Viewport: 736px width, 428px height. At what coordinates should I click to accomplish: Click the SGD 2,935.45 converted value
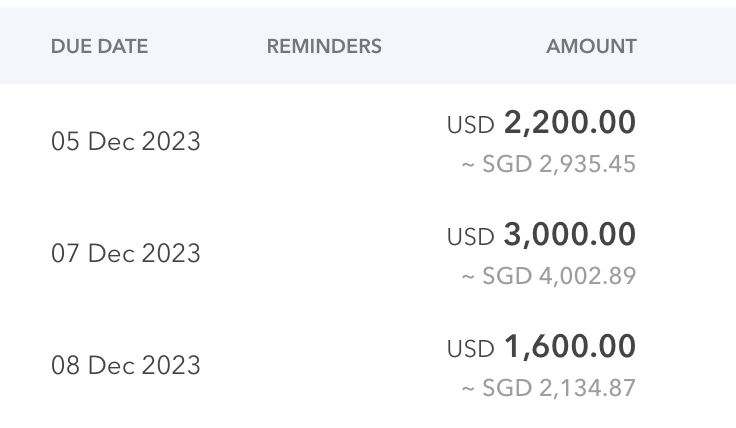[x=559, y=164]
